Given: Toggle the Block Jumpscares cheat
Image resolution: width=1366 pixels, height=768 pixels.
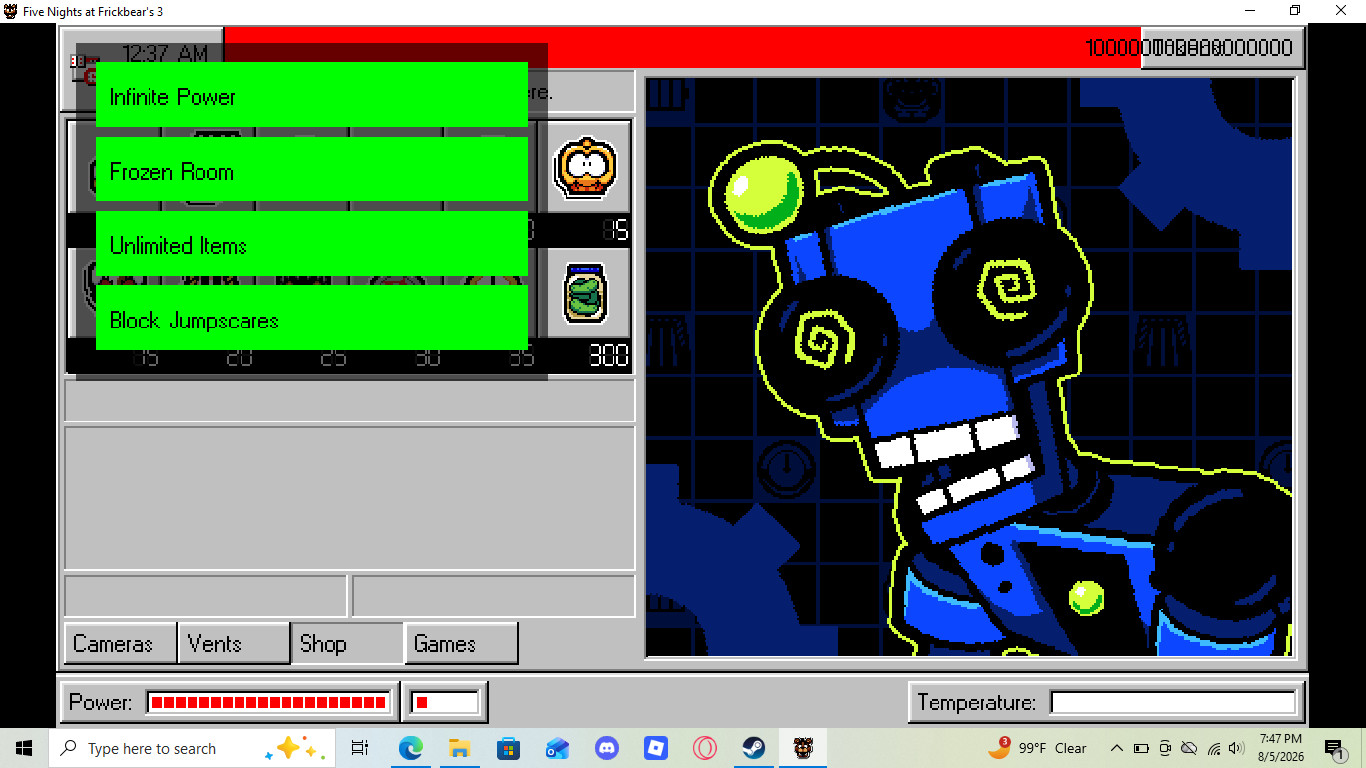Looking at the screenshot, I should pyautogui.click(x=311, y=317).
